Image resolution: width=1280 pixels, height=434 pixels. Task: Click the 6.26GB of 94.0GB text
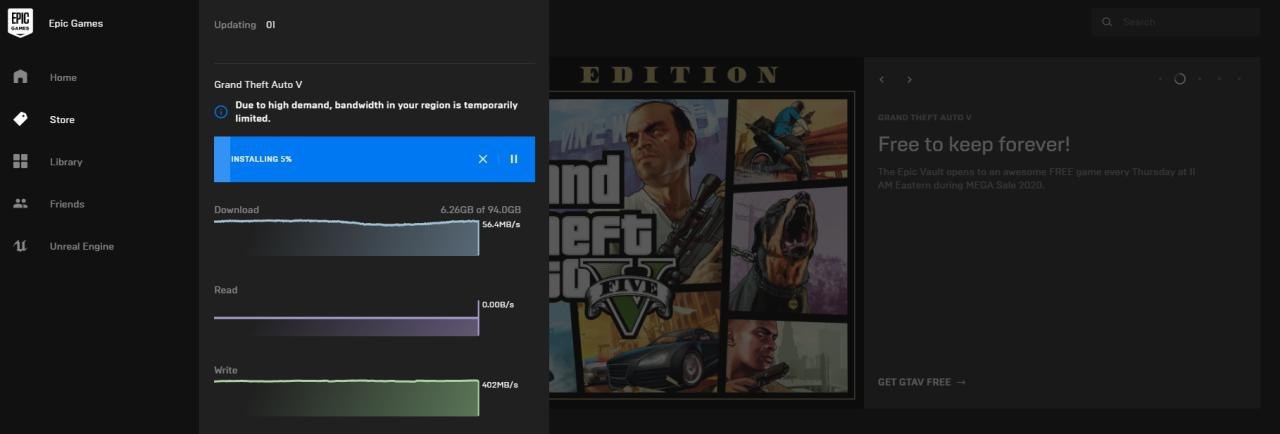point(481,210)
